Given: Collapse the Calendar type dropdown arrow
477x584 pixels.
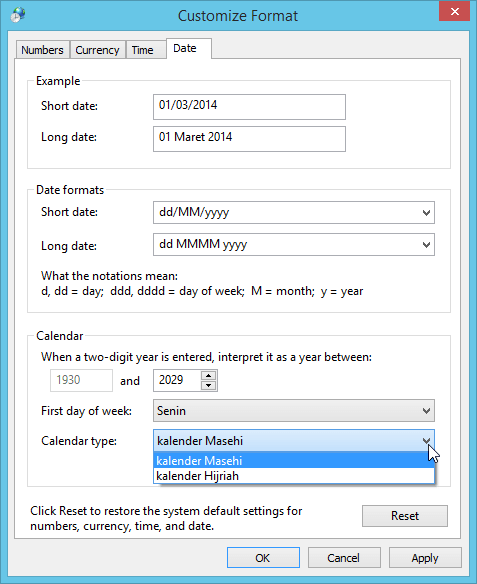Looking at the screenshot, I should pos(426,441).
